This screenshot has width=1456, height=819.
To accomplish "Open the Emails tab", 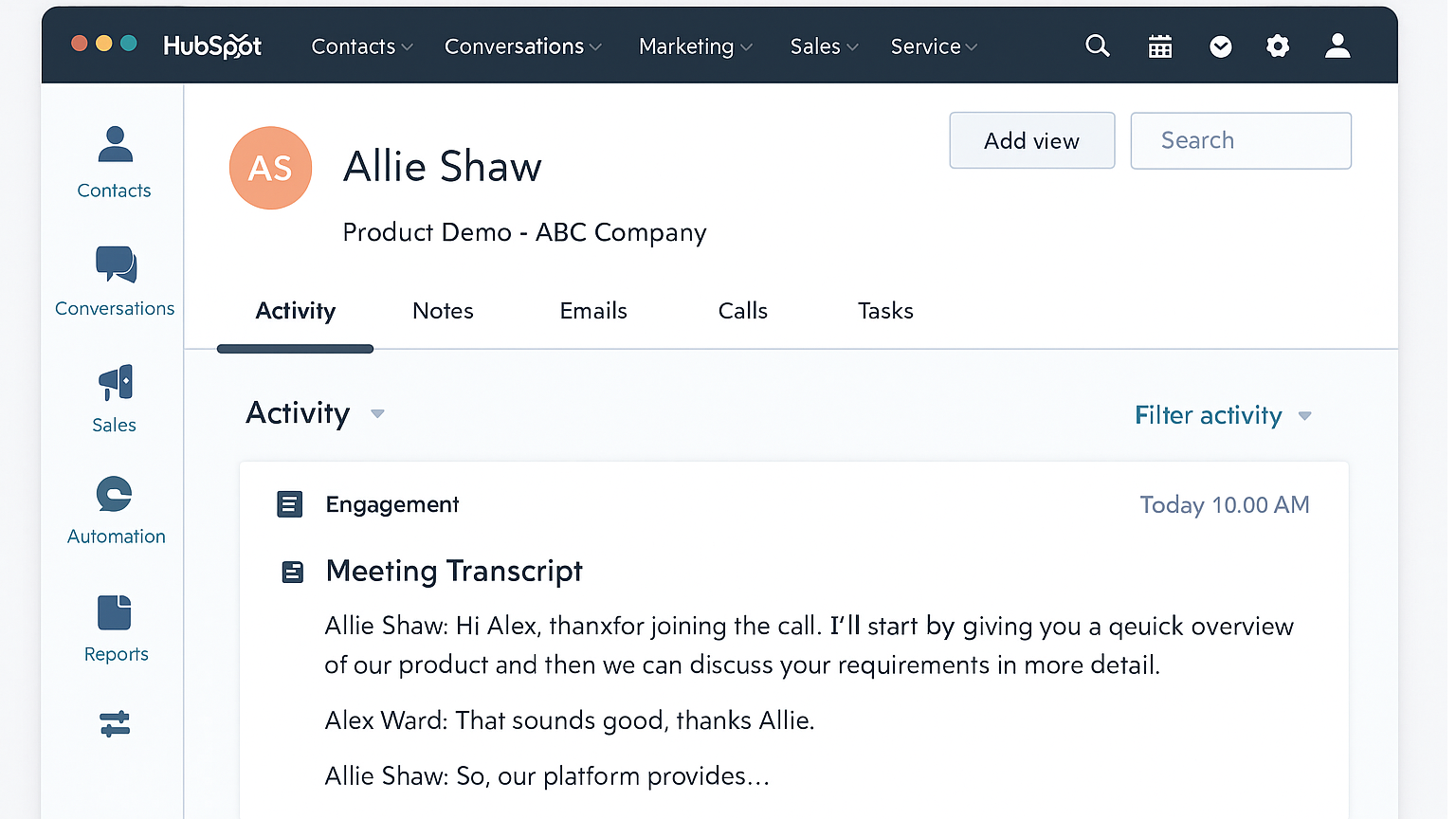I will tap(592, 311).
